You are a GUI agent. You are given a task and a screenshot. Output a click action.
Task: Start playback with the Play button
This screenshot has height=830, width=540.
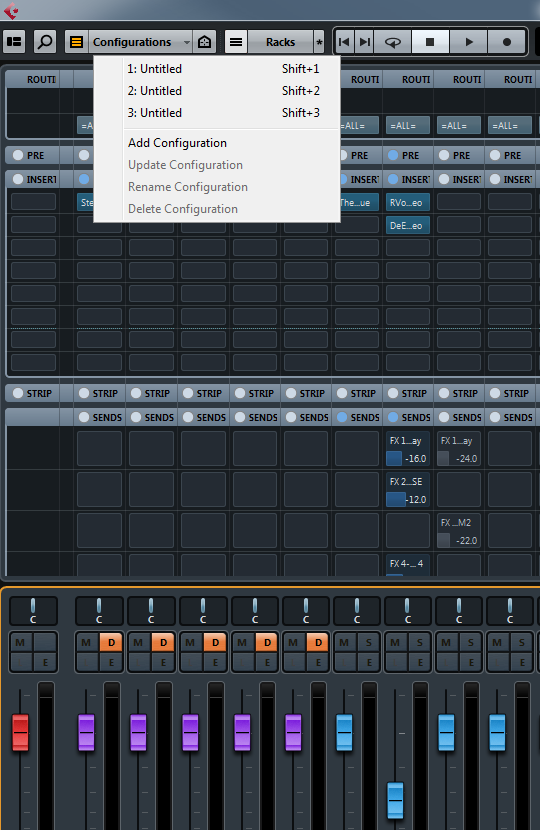[469, 42]
